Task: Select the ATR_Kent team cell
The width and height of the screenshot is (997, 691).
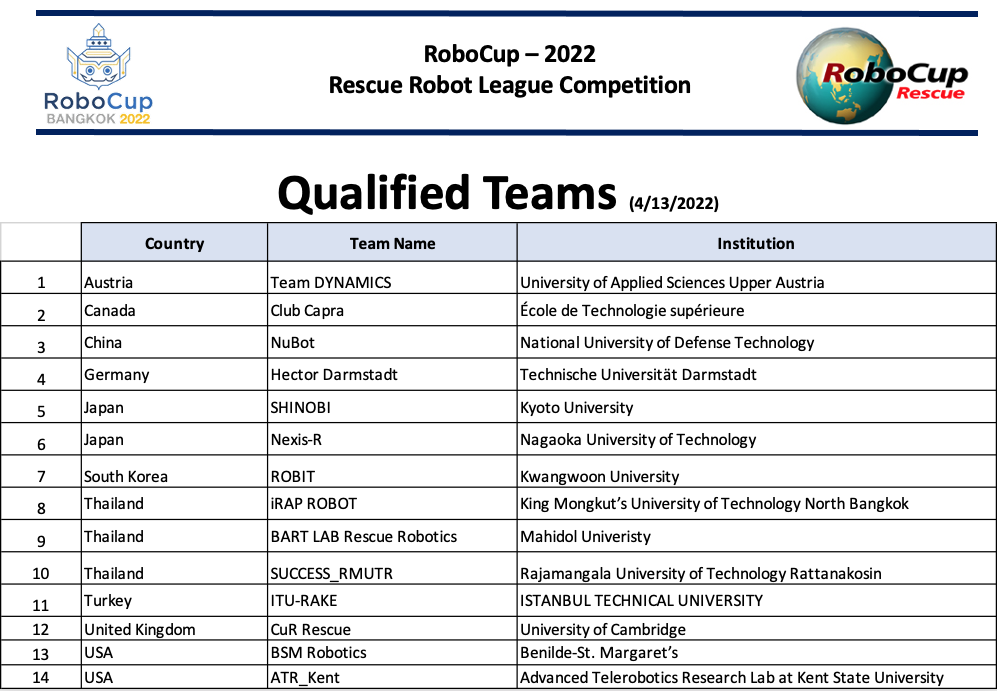Action: pos(392,677)
